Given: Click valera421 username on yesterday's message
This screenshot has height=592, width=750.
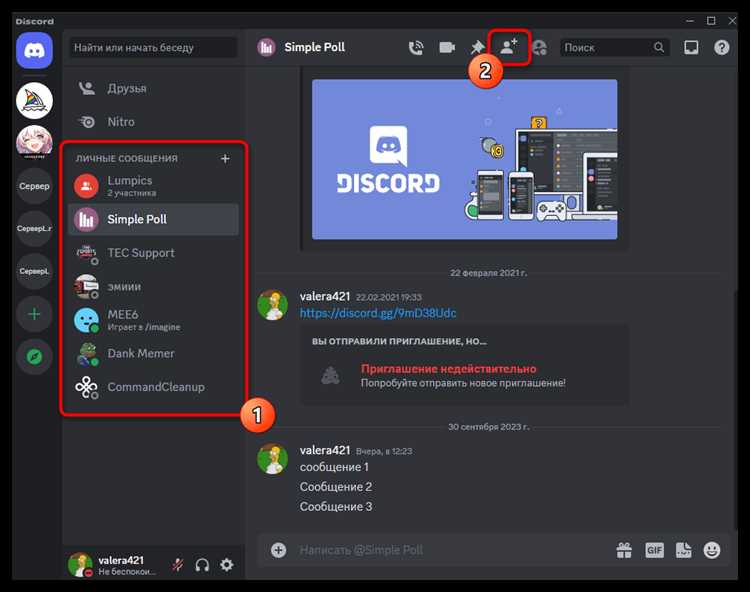Looking at the screenshot, I should click(325, 450).
